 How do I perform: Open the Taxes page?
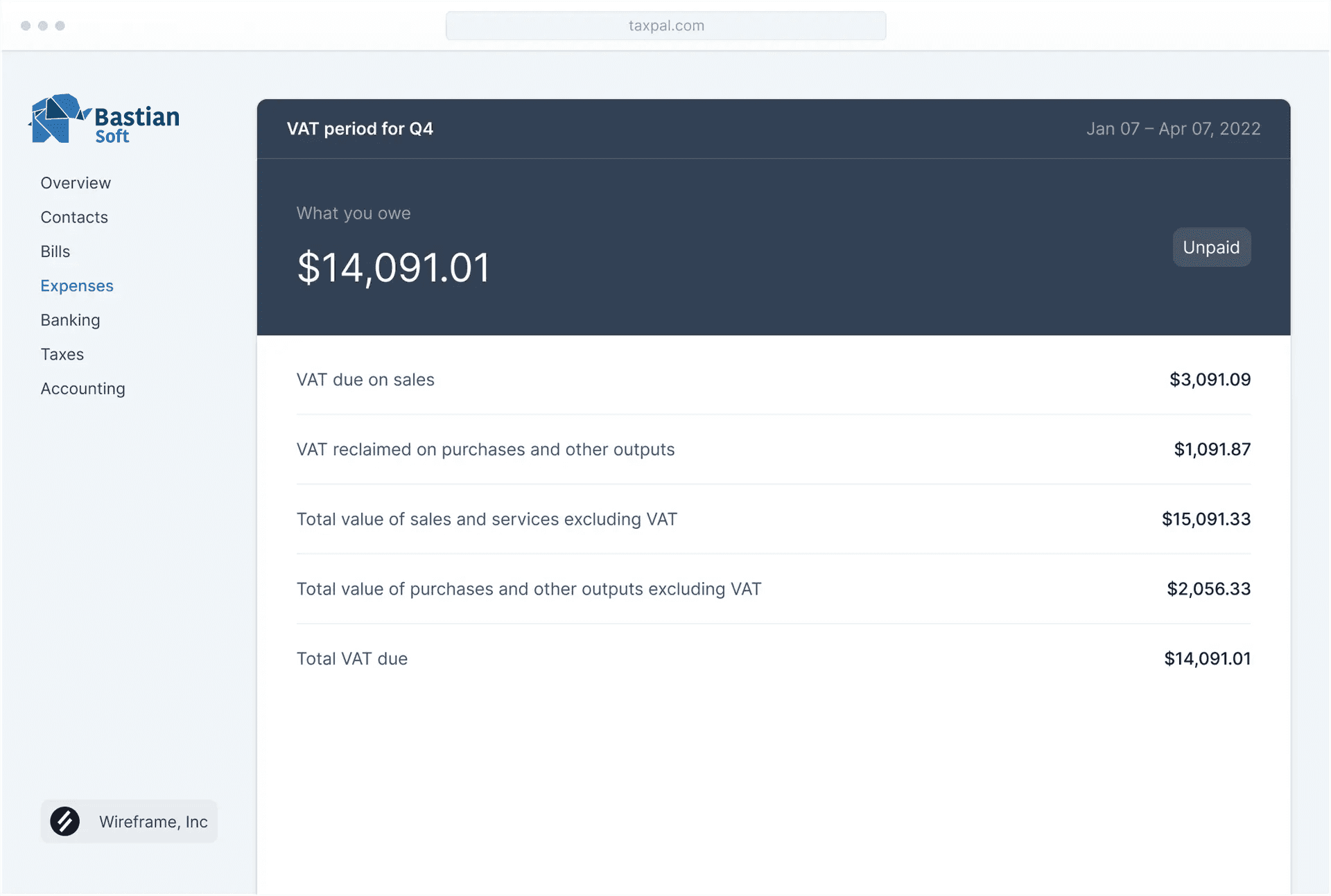(62, 354)
